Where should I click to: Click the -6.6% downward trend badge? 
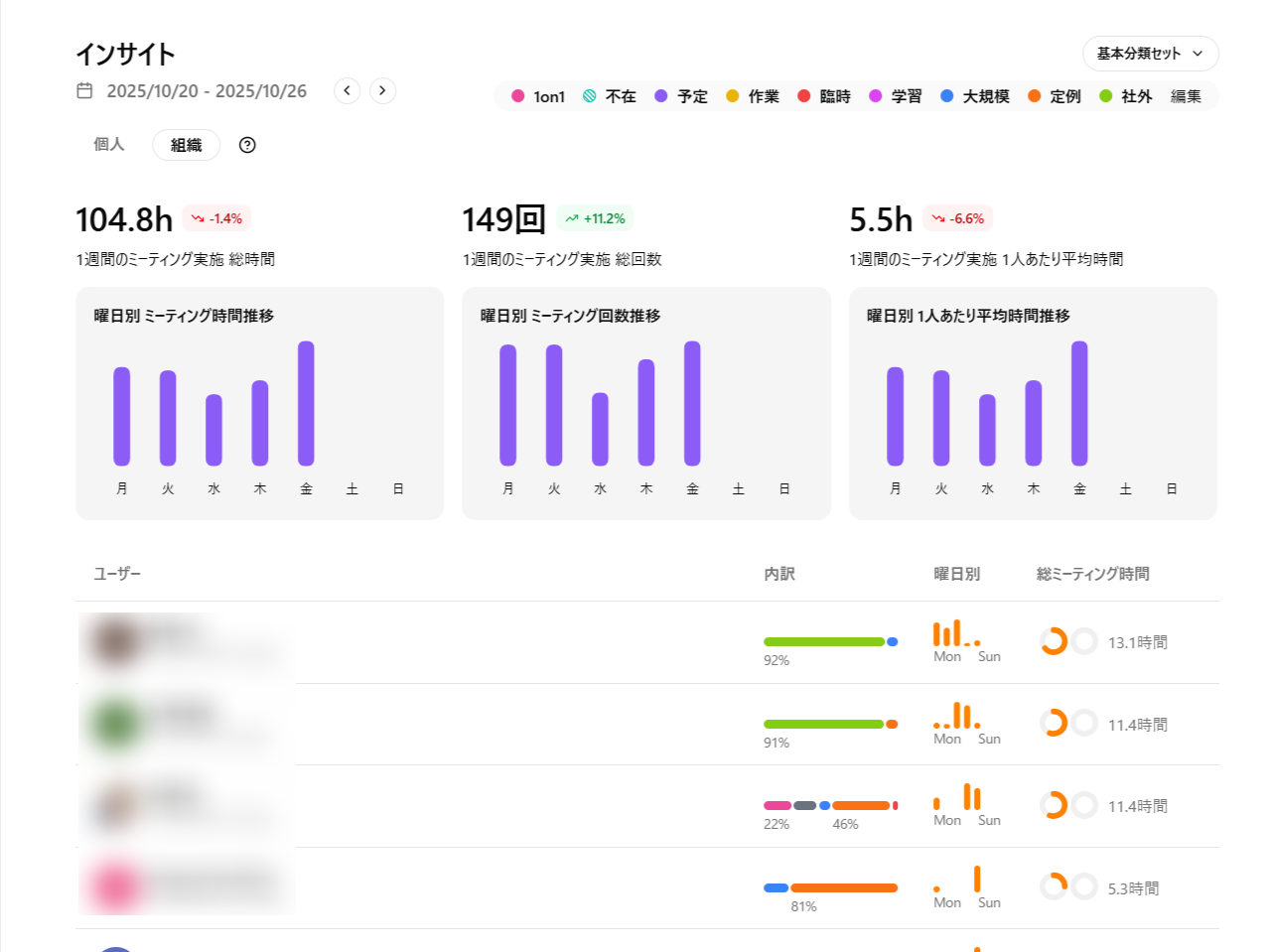(958, 218)
